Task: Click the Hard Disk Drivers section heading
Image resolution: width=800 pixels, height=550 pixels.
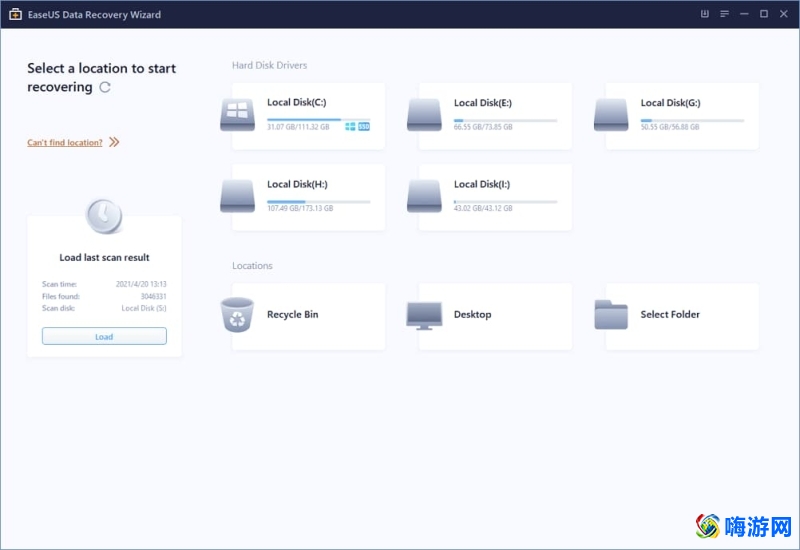Action: click(x=269, y=65)
